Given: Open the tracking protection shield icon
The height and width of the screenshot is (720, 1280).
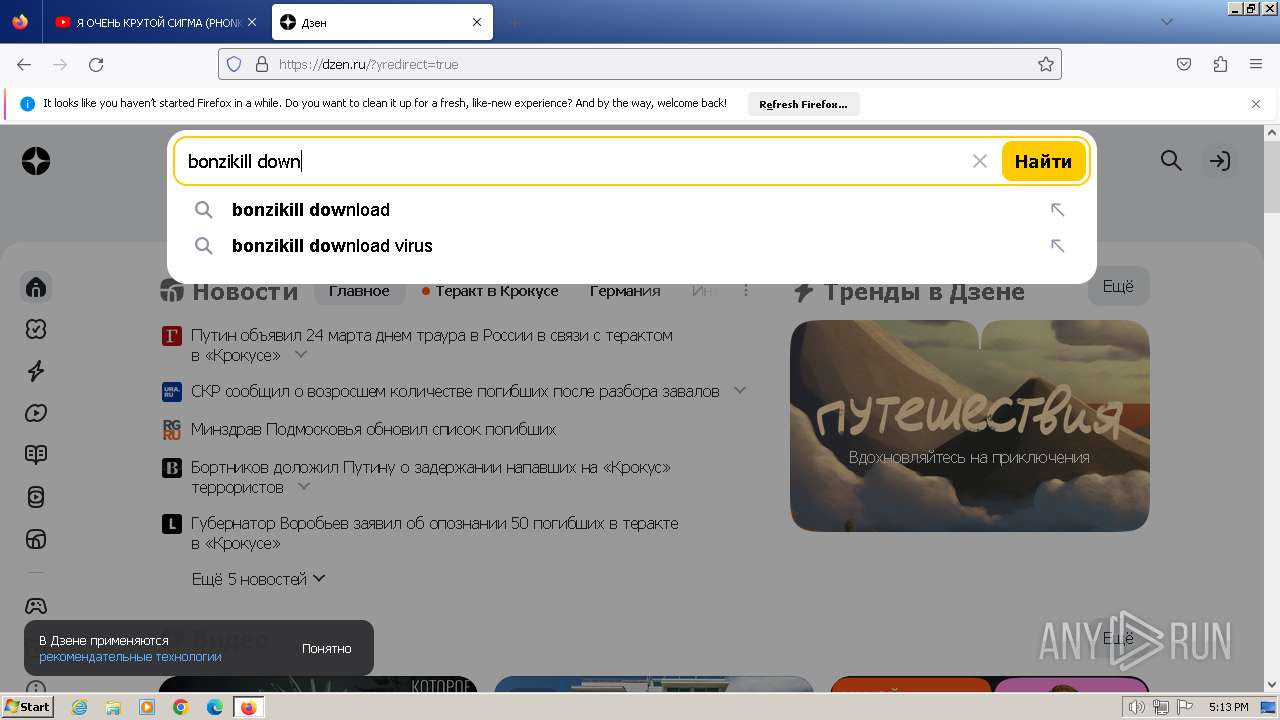Looking at the screenshot, I should tap(234, 64).
